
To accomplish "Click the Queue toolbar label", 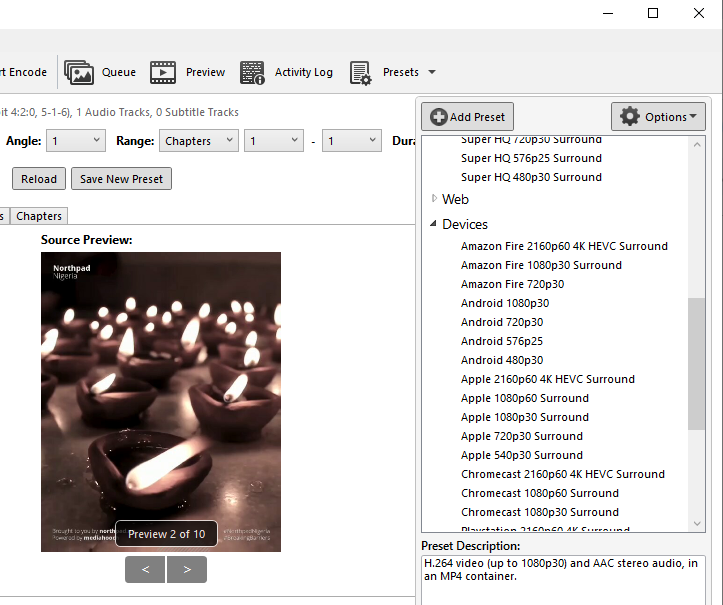I will (x=119, y=72).
